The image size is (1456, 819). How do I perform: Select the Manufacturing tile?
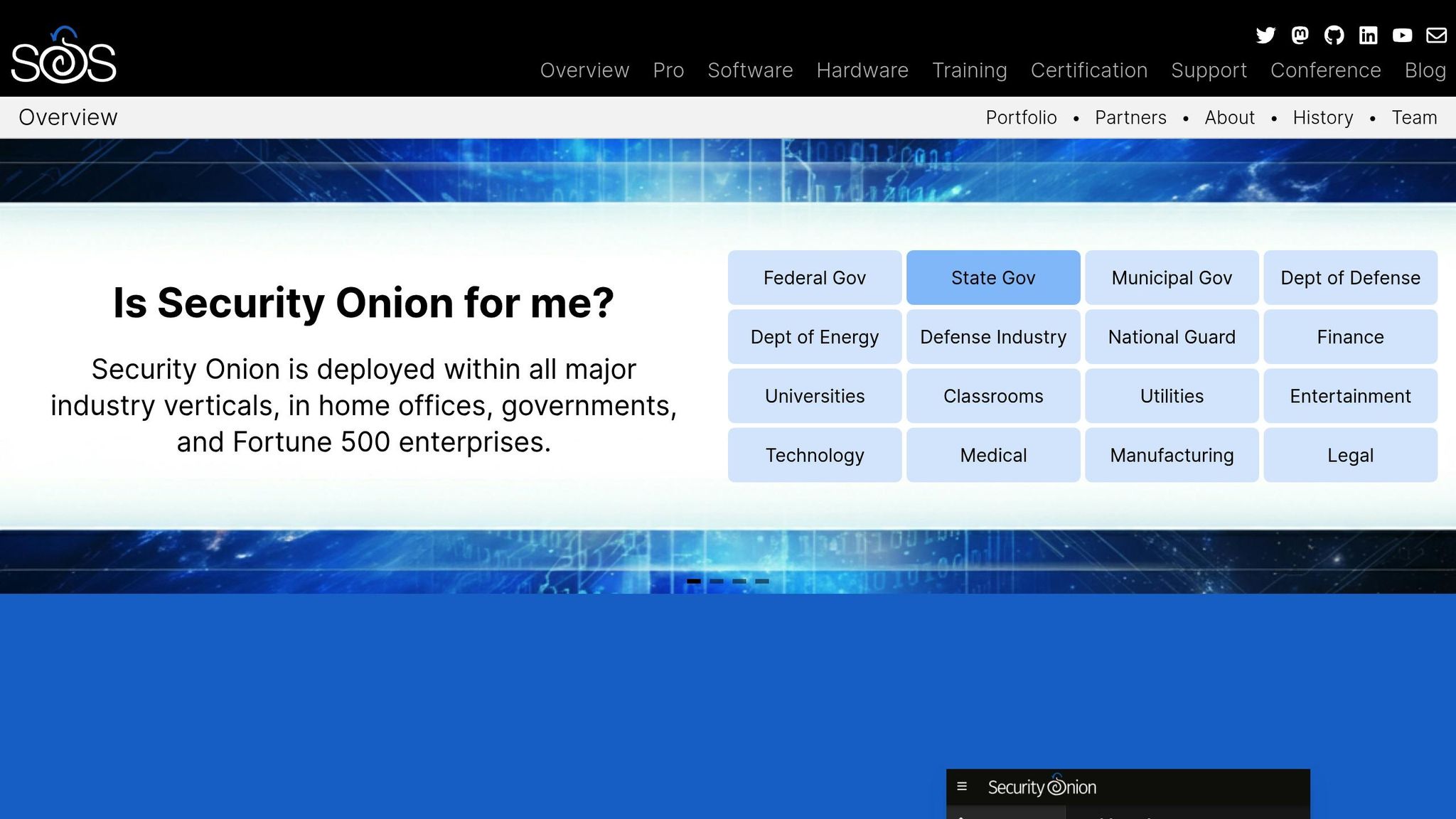[x=1172, y=455]
